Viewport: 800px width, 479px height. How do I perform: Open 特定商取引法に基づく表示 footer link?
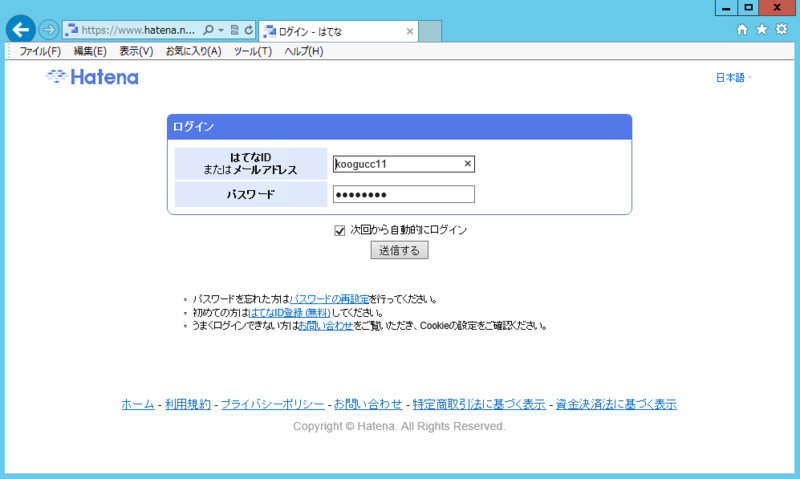479,404
